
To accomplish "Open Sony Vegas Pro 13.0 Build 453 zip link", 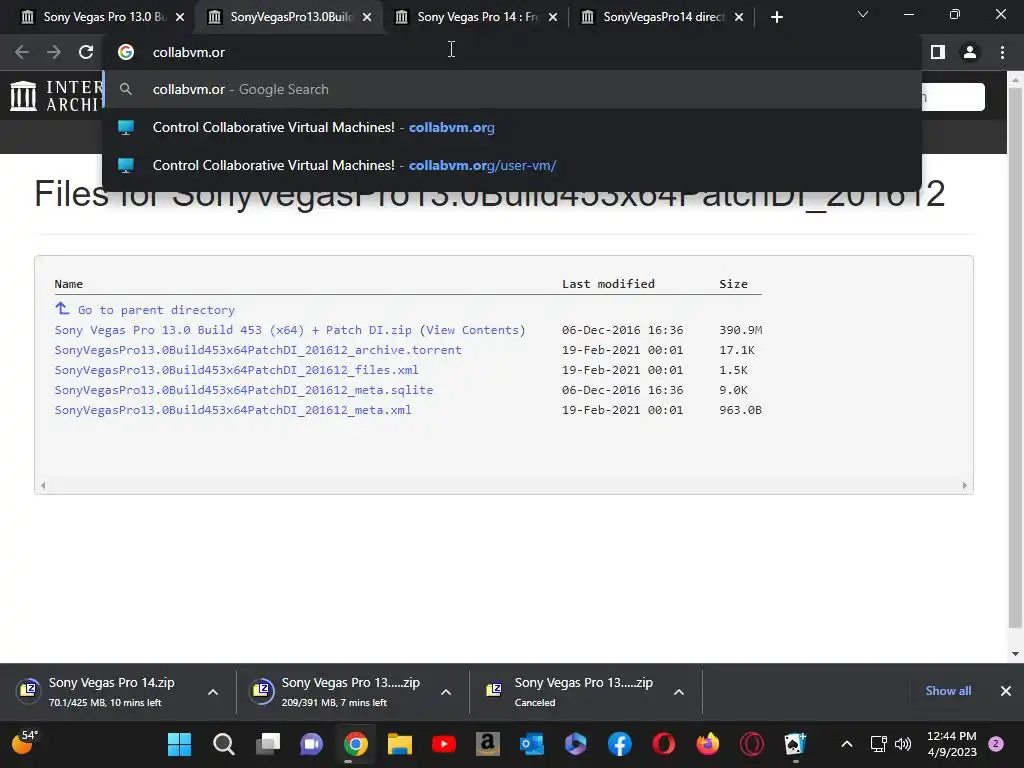I will [x=233, y=330].
